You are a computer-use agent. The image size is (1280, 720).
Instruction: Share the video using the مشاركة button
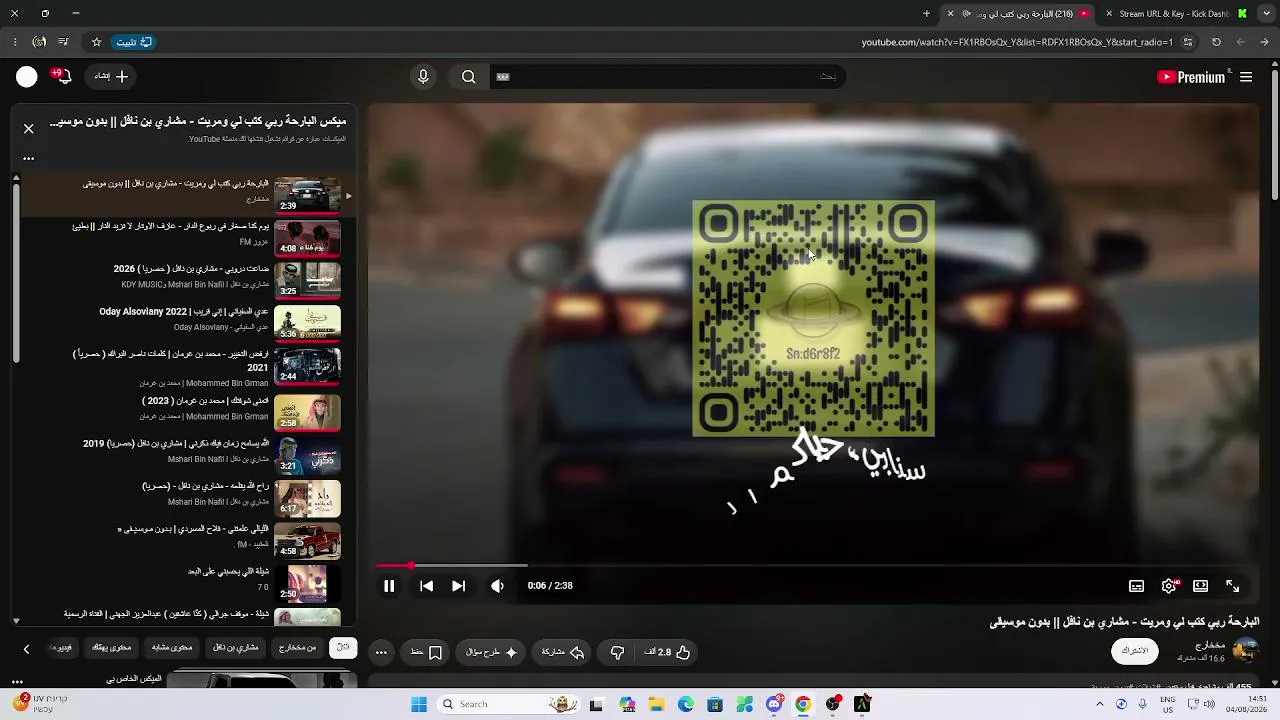coord(563,652)
